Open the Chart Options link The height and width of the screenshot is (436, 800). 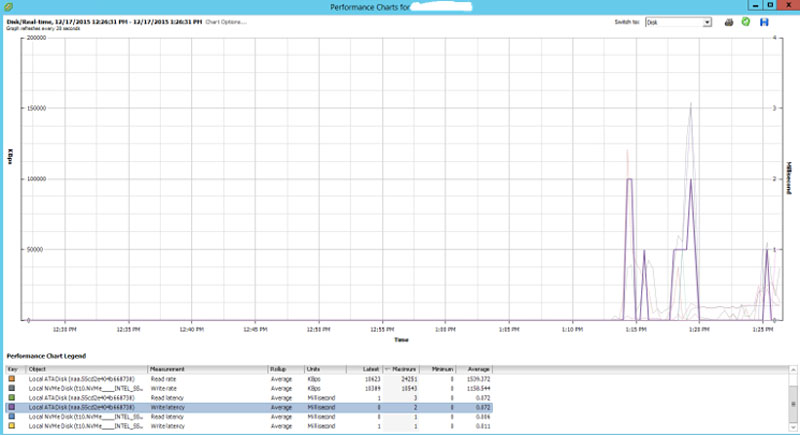226,21
